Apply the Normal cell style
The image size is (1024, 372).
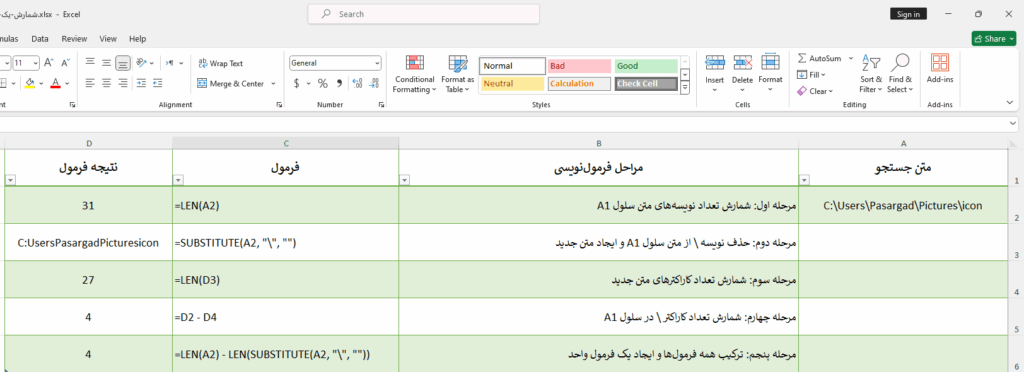513,66
